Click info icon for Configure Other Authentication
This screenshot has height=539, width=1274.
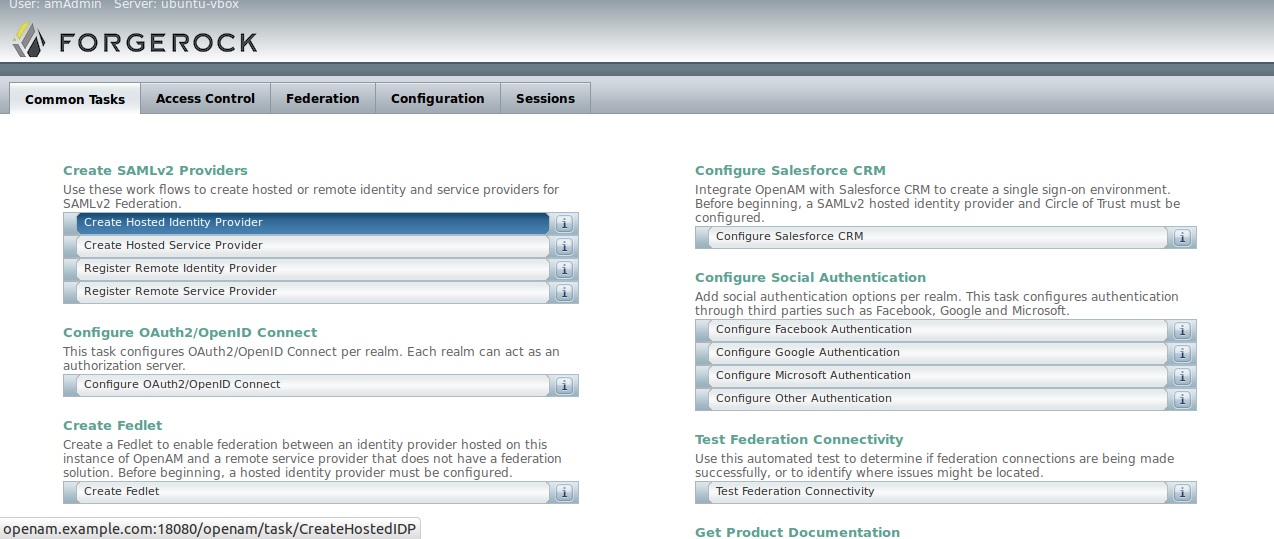(1182, 399)
